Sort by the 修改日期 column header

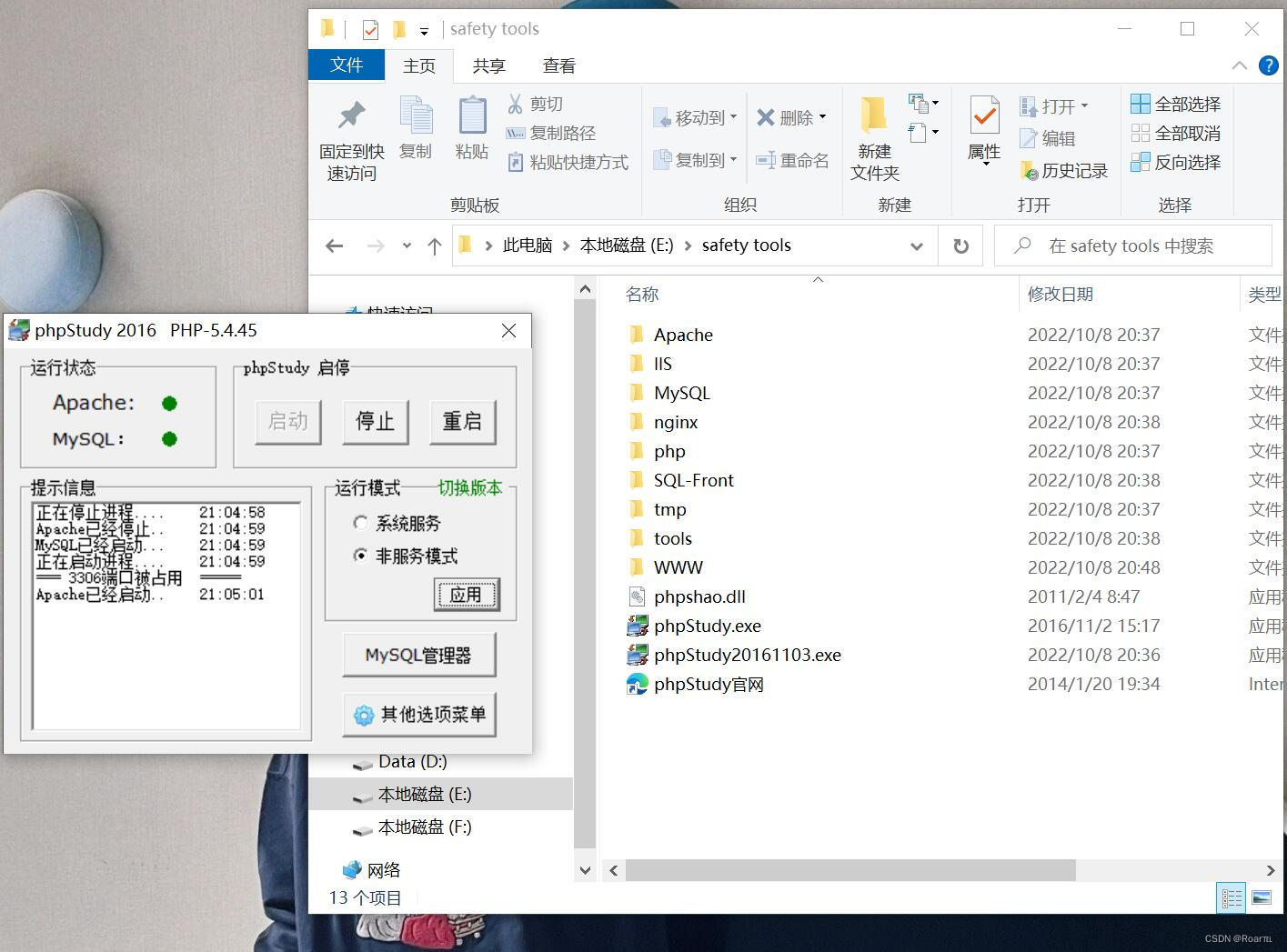(1061, 294)
